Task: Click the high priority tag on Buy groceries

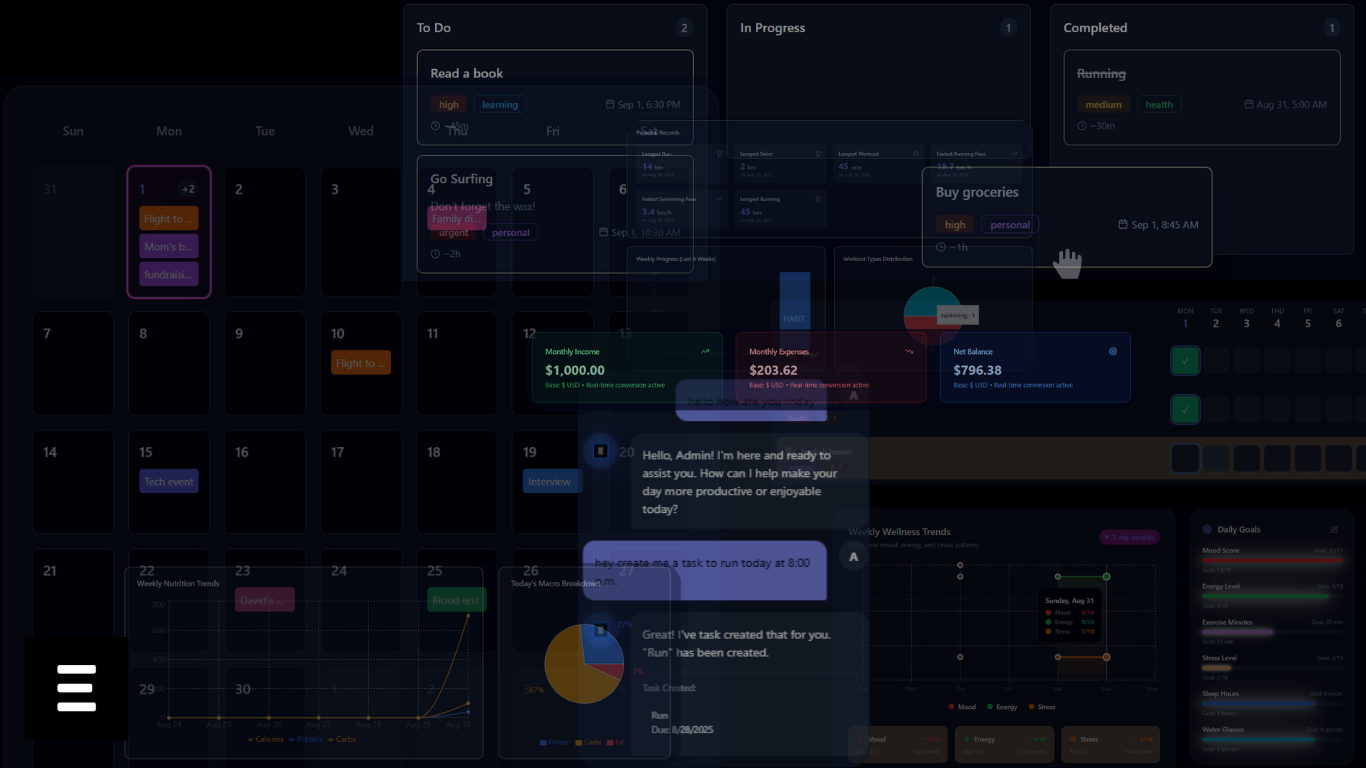Action: click(955, 225)
